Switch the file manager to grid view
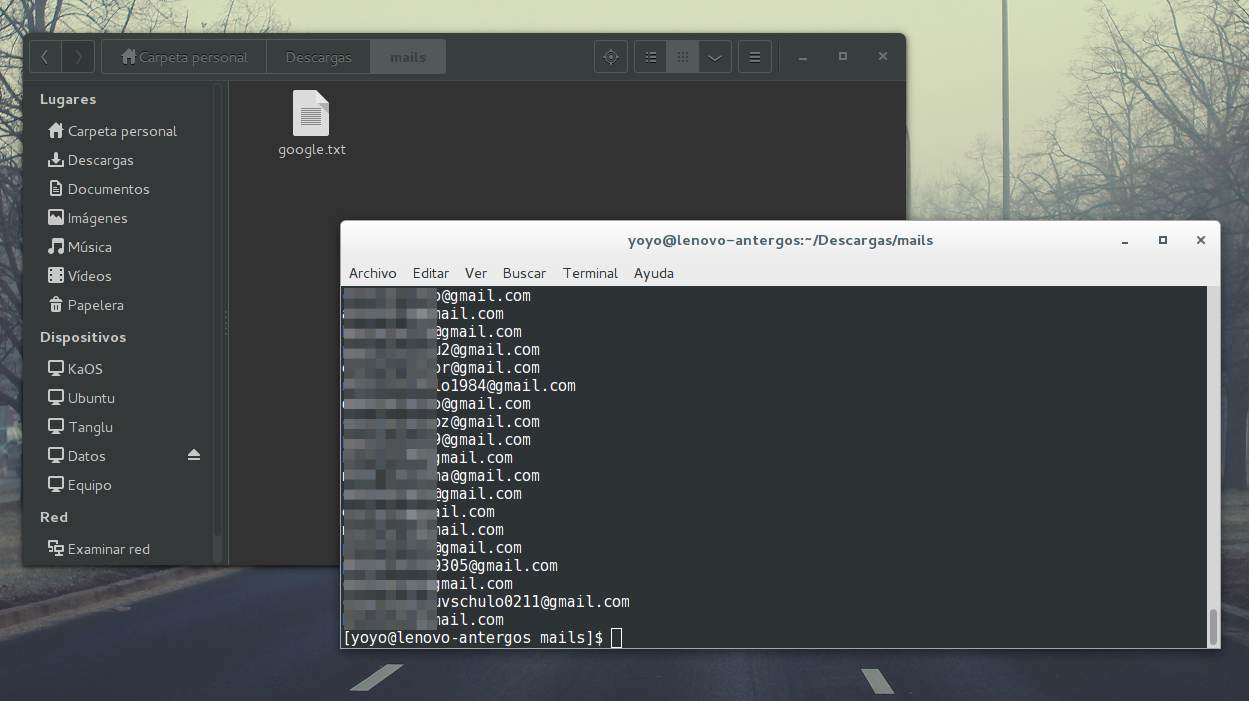 (683, 57)
